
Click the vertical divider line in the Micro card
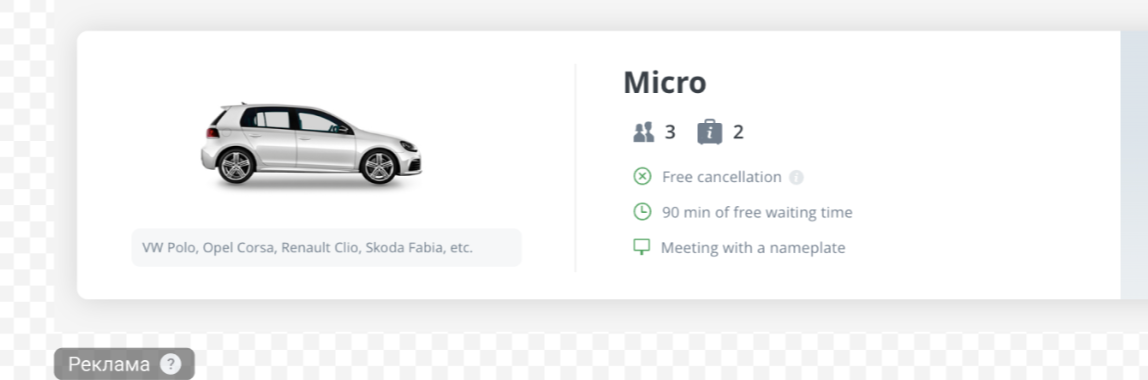pos(575,168)
